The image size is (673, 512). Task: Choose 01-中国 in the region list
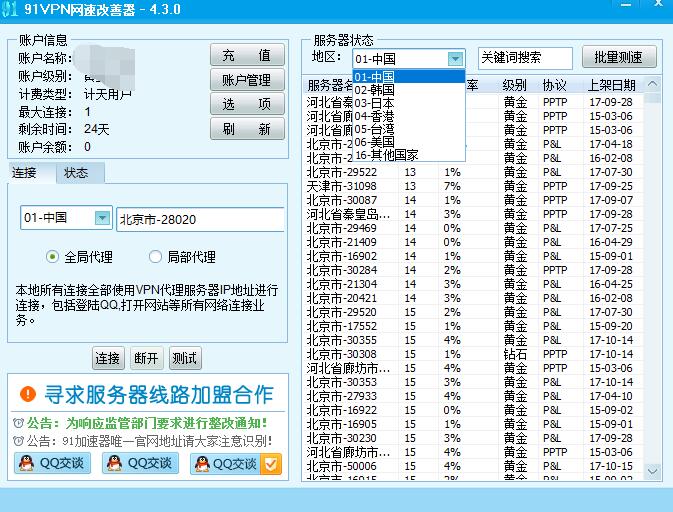(409, 77)
